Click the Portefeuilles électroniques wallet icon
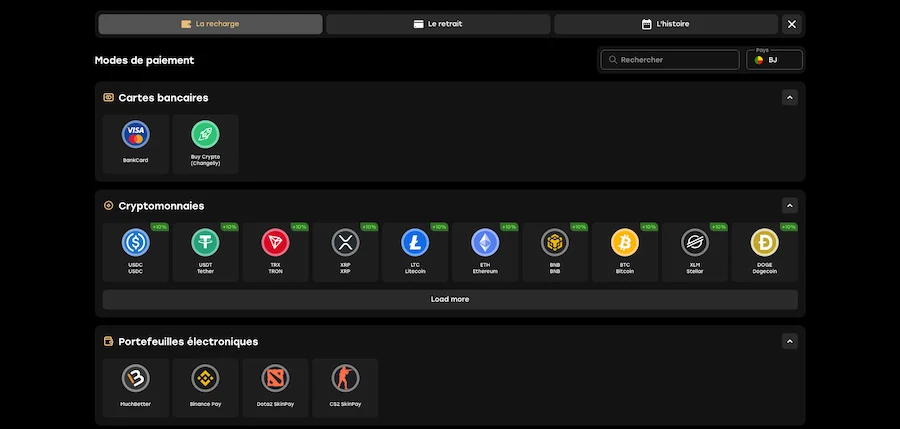Viewport: 900px width, 429px height. pos(108,341)
